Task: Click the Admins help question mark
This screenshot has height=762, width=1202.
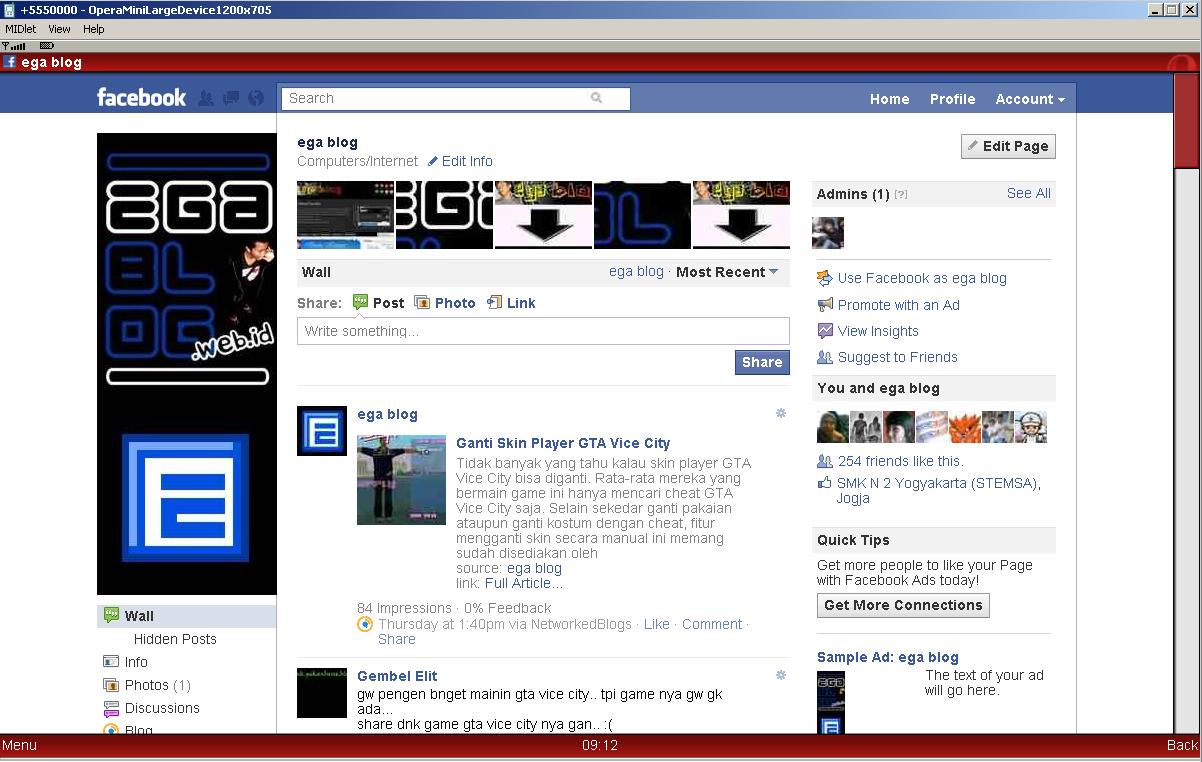Action: pos(901,194)
